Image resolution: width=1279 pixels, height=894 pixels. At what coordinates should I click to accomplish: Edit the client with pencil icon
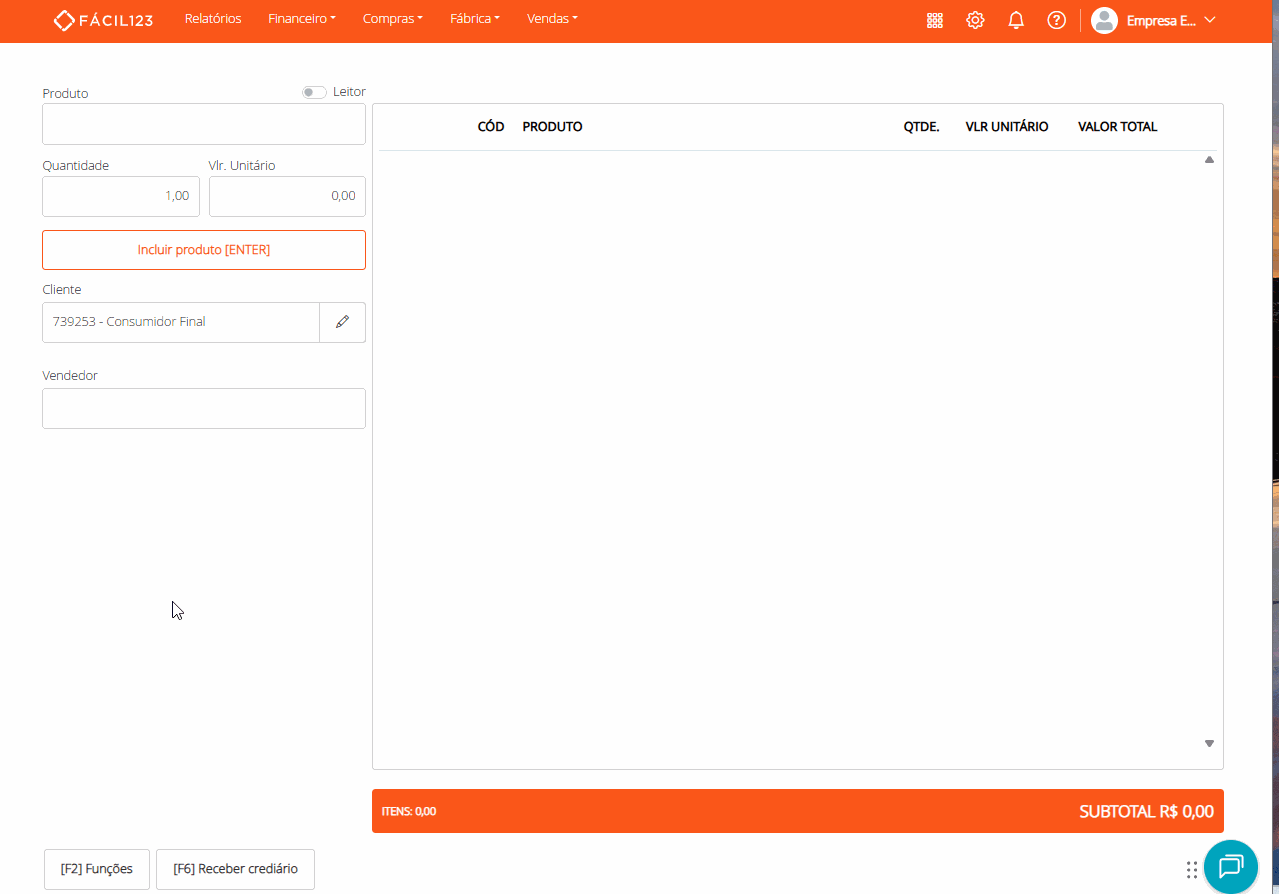pyautogui.click(x=342, y=322)
